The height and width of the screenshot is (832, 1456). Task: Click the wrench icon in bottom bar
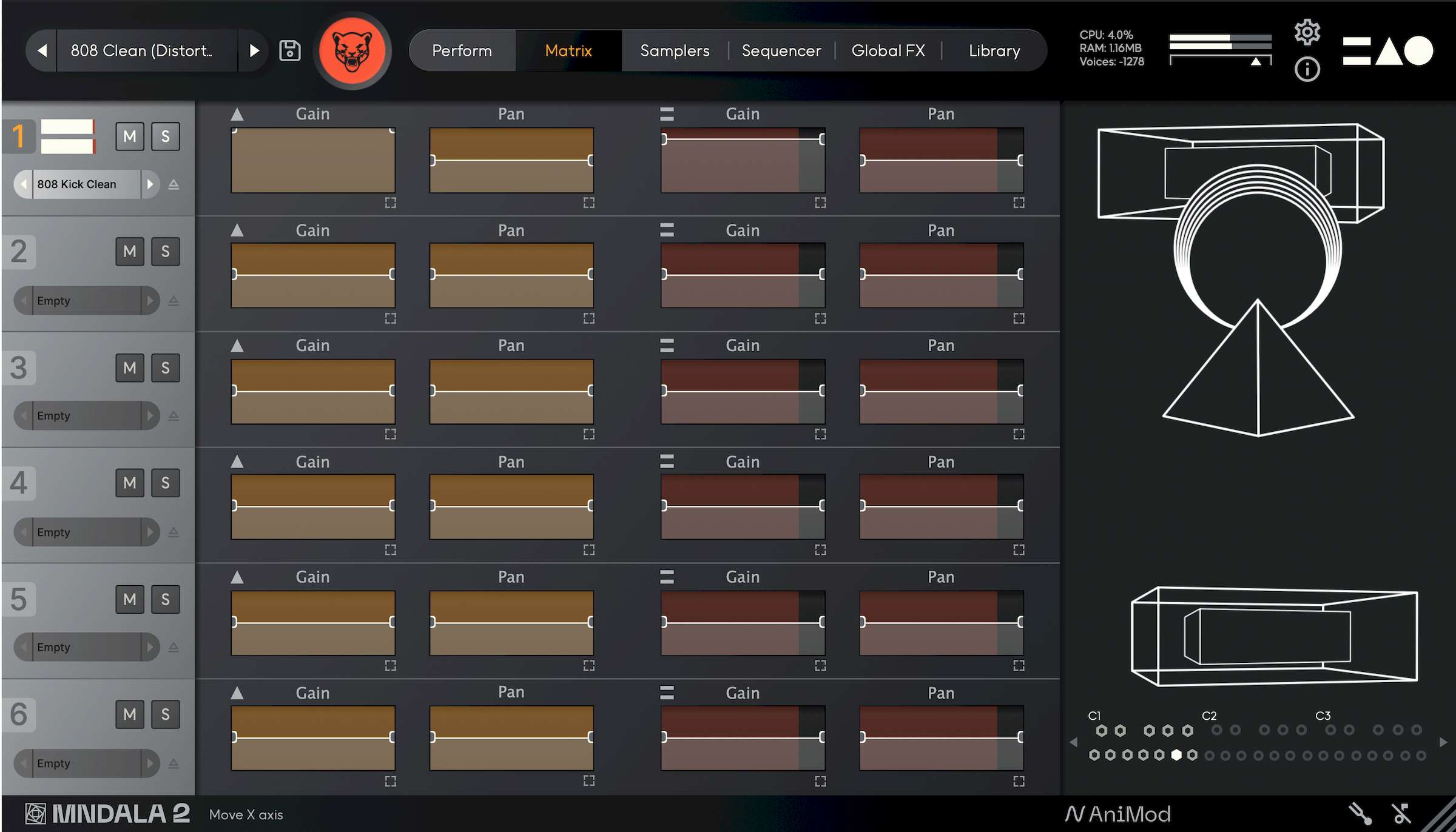pyautogui.click(x=1360, y=813)
